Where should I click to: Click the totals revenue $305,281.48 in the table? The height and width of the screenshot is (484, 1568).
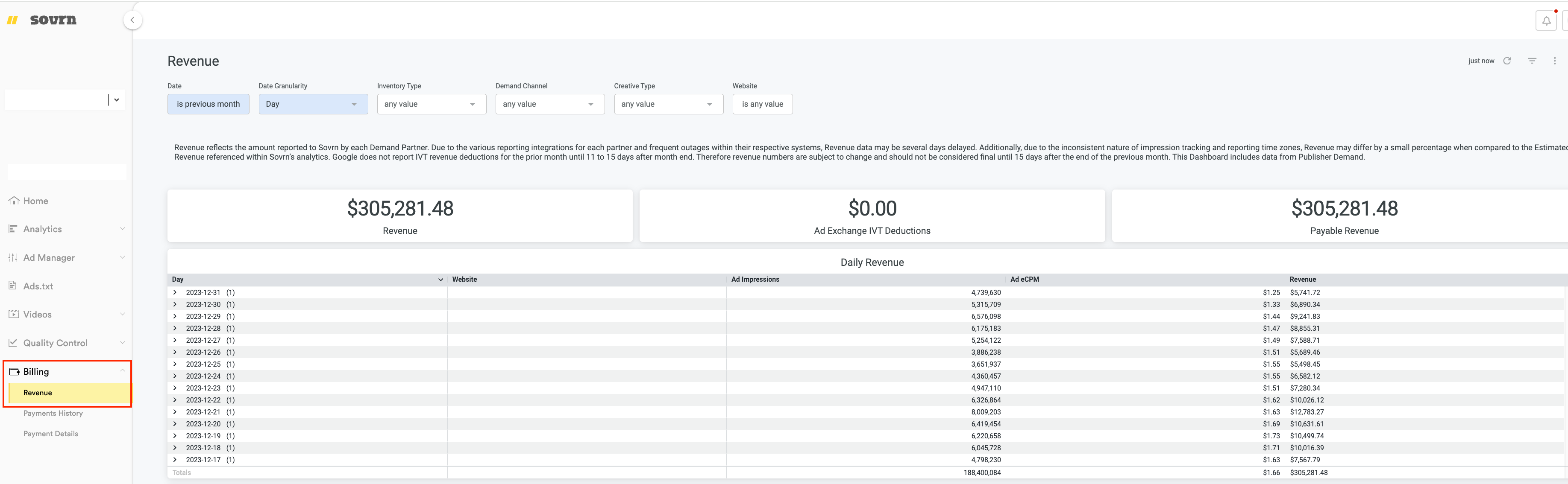click(x=1309, y=472)
